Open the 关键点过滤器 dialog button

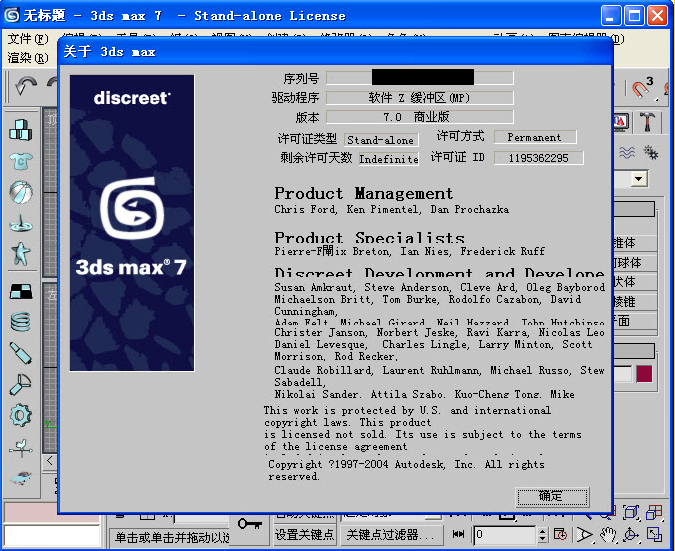(x=391, y=534)
